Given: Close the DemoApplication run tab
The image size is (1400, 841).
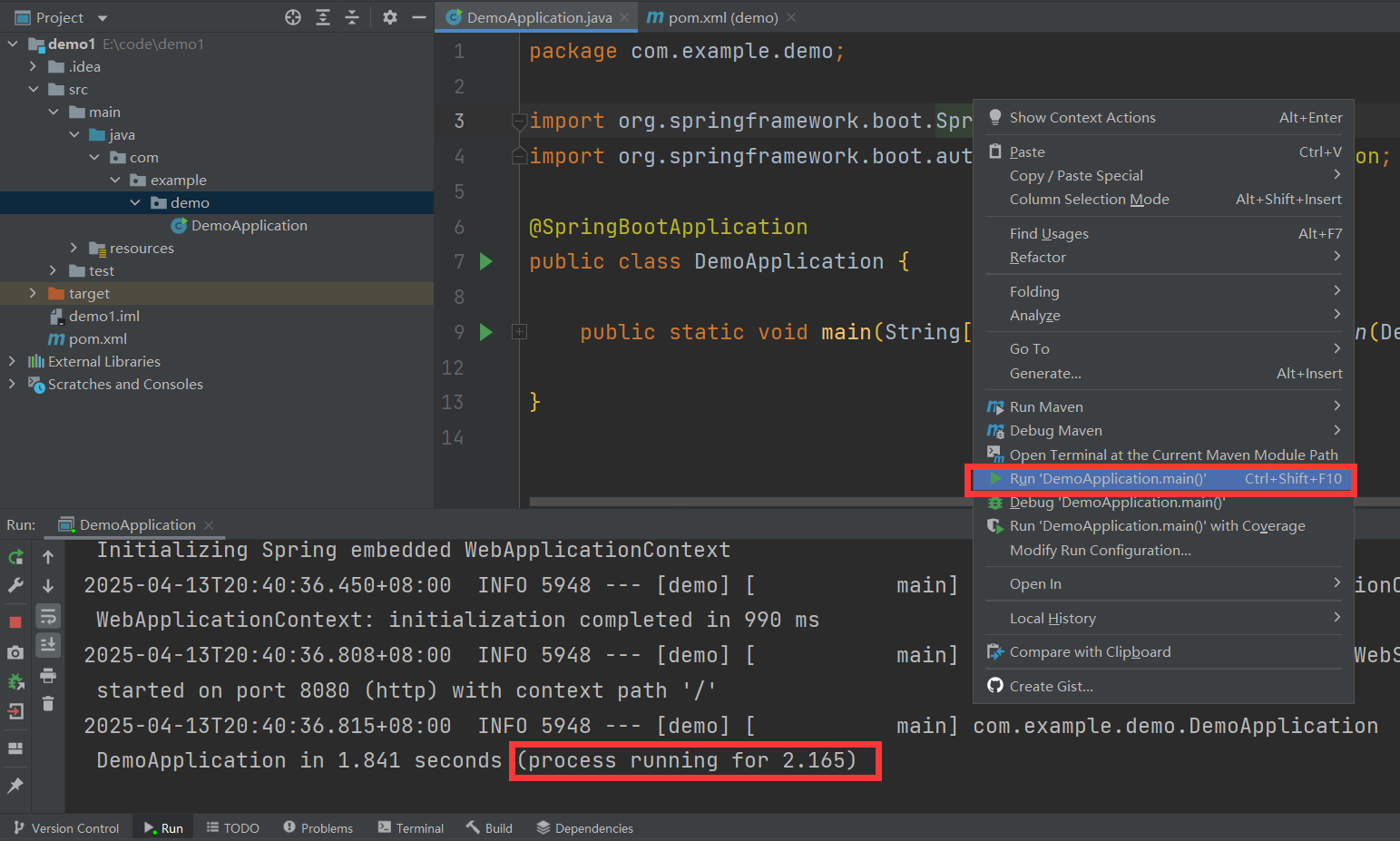Looking at the screenshot, I should 209,525.
